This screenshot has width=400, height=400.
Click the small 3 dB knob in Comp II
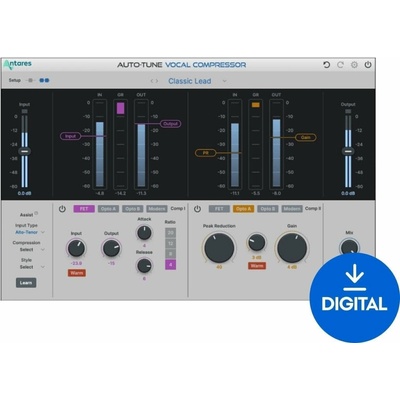256,243
